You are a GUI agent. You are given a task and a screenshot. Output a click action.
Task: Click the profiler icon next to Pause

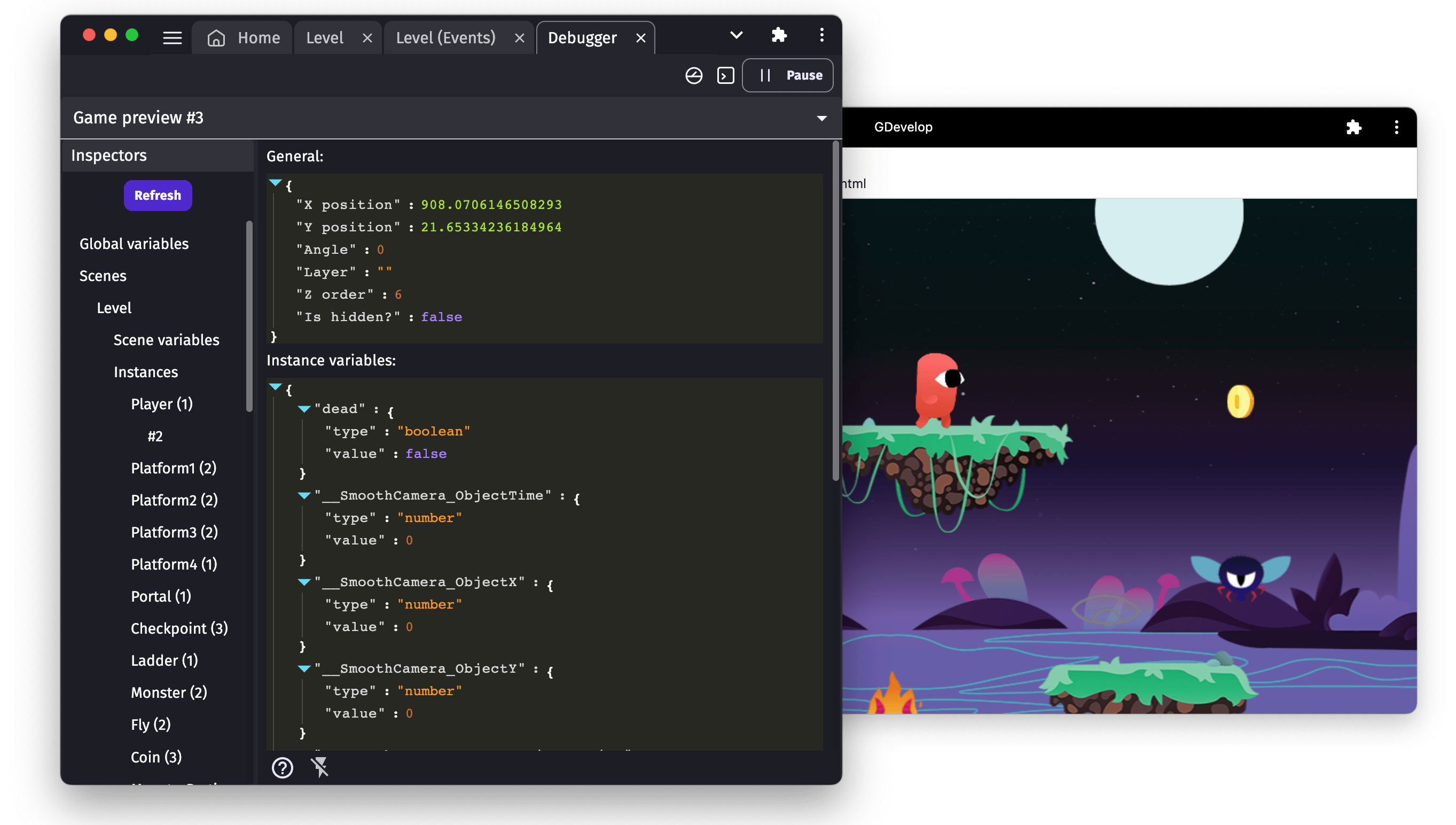pyautogui.click(x=694, y=75)
